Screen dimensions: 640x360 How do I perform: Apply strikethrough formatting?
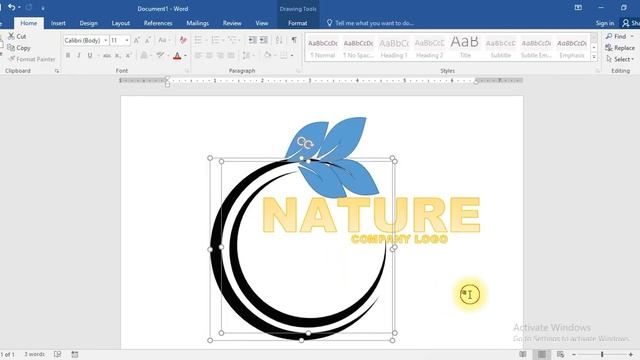coord(107,56)
